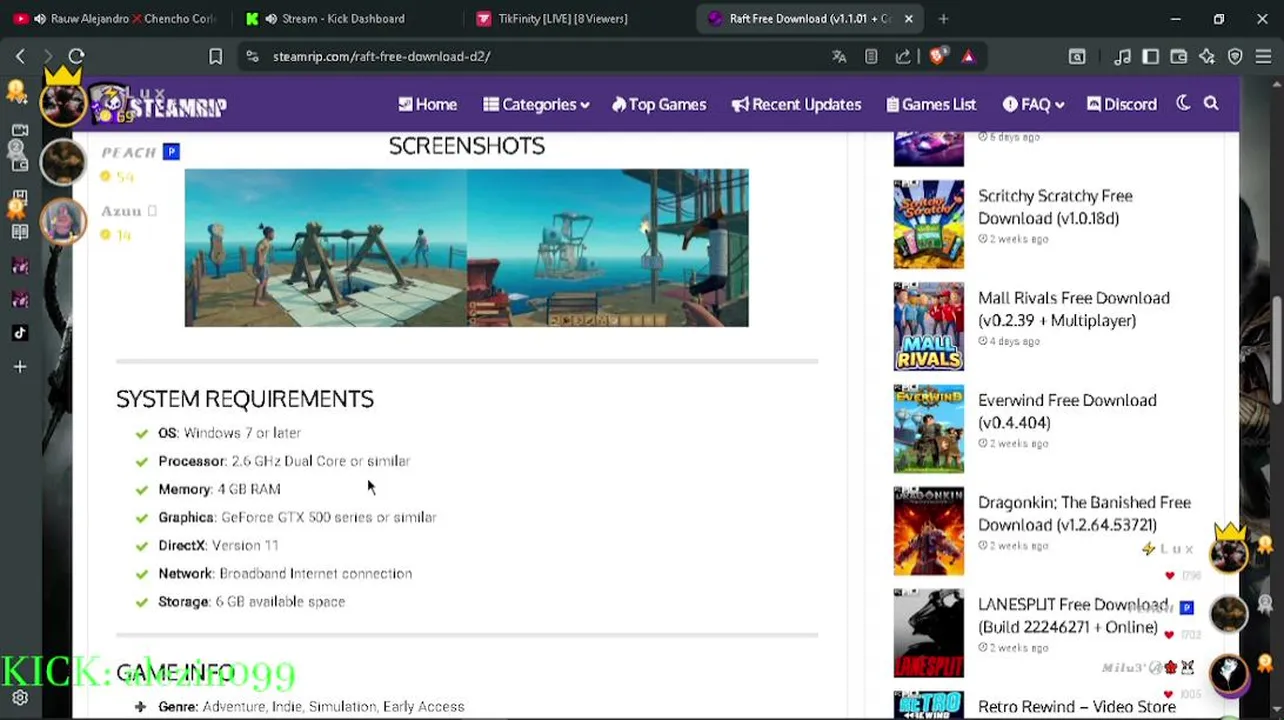Open the music playlist icon in toolbar
The width and height of the screenshot is (1284, 720).
1123,57
